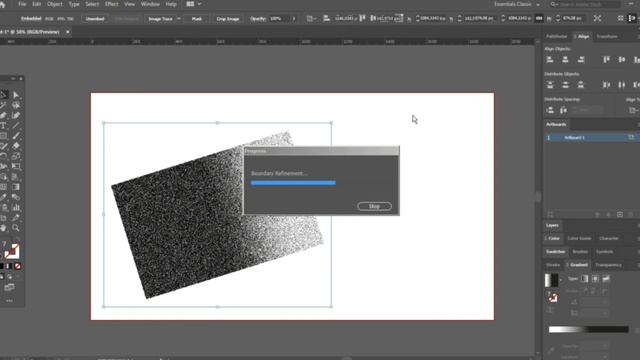This screenshot has height=360, width=640.
Task: Select the Pen tool
Action: (4, 116)
